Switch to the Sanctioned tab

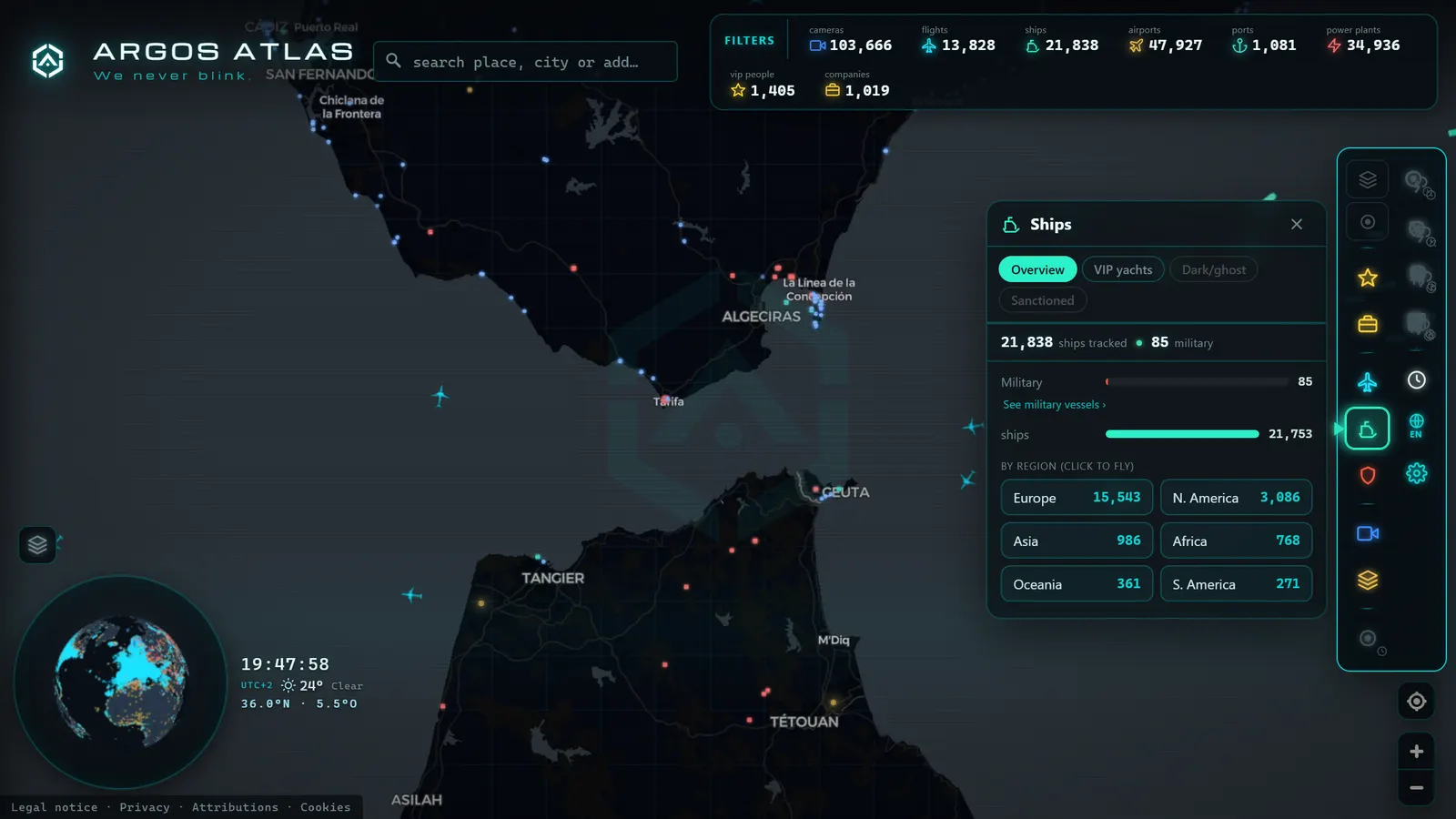point(1043,300)
